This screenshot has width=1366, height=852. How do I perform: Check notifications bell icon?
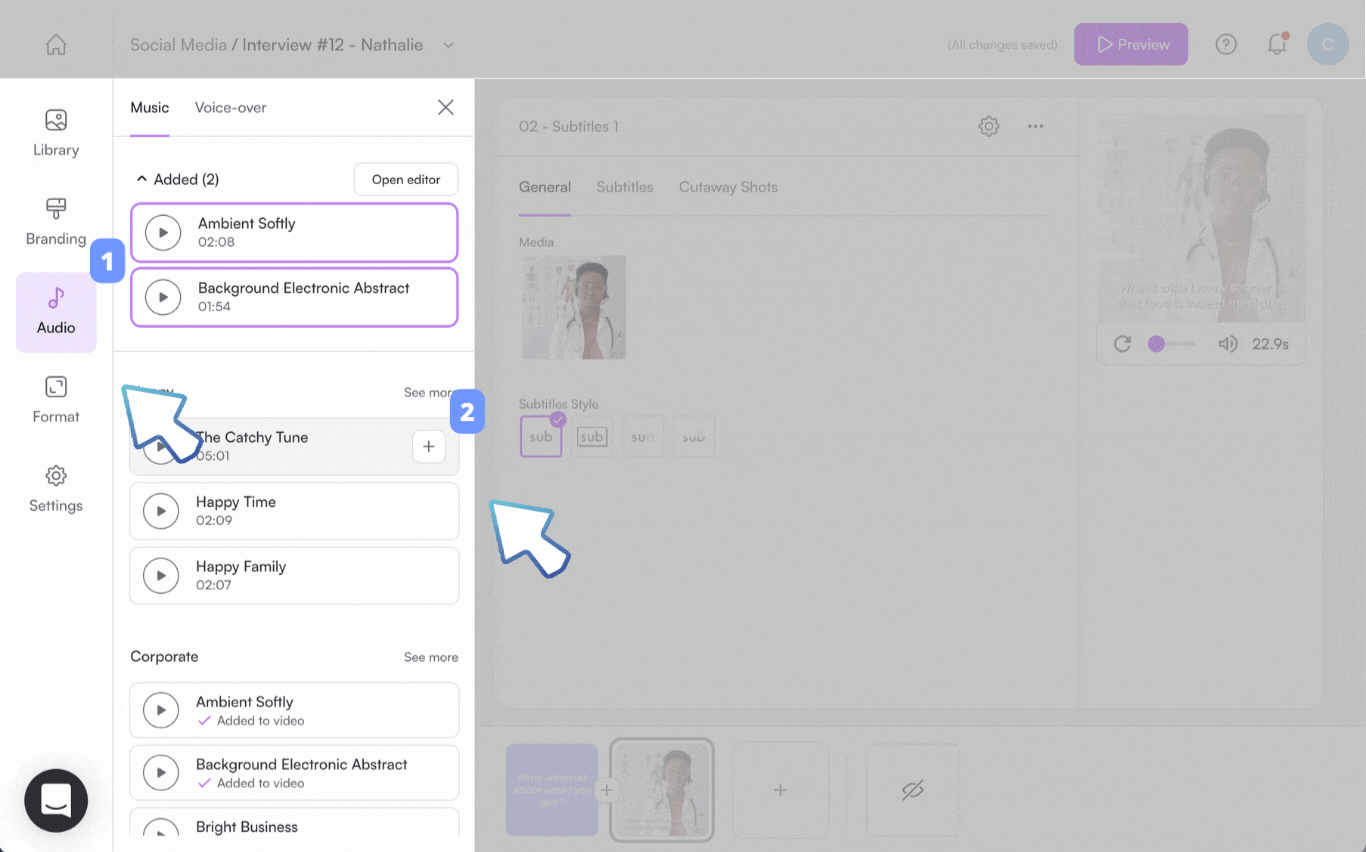tap(1277, 45)
